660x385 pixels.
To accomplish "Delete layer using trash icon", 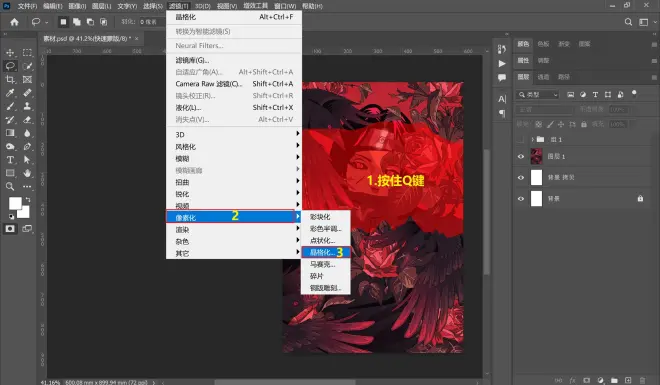I will pos(642,380).
